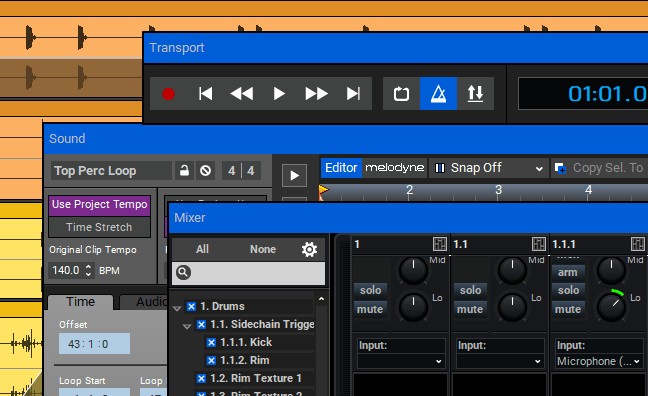Click the Offset field 43:1:0
648x396 pixels.
[94, 344]
